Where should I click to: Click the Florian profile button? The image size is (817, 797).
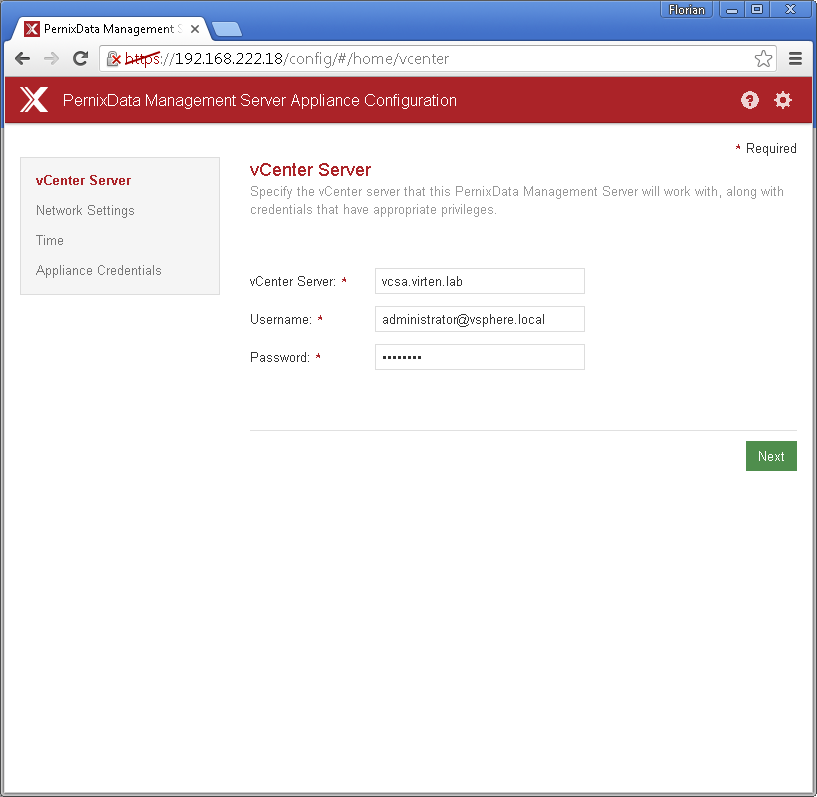tap(686, 9)
